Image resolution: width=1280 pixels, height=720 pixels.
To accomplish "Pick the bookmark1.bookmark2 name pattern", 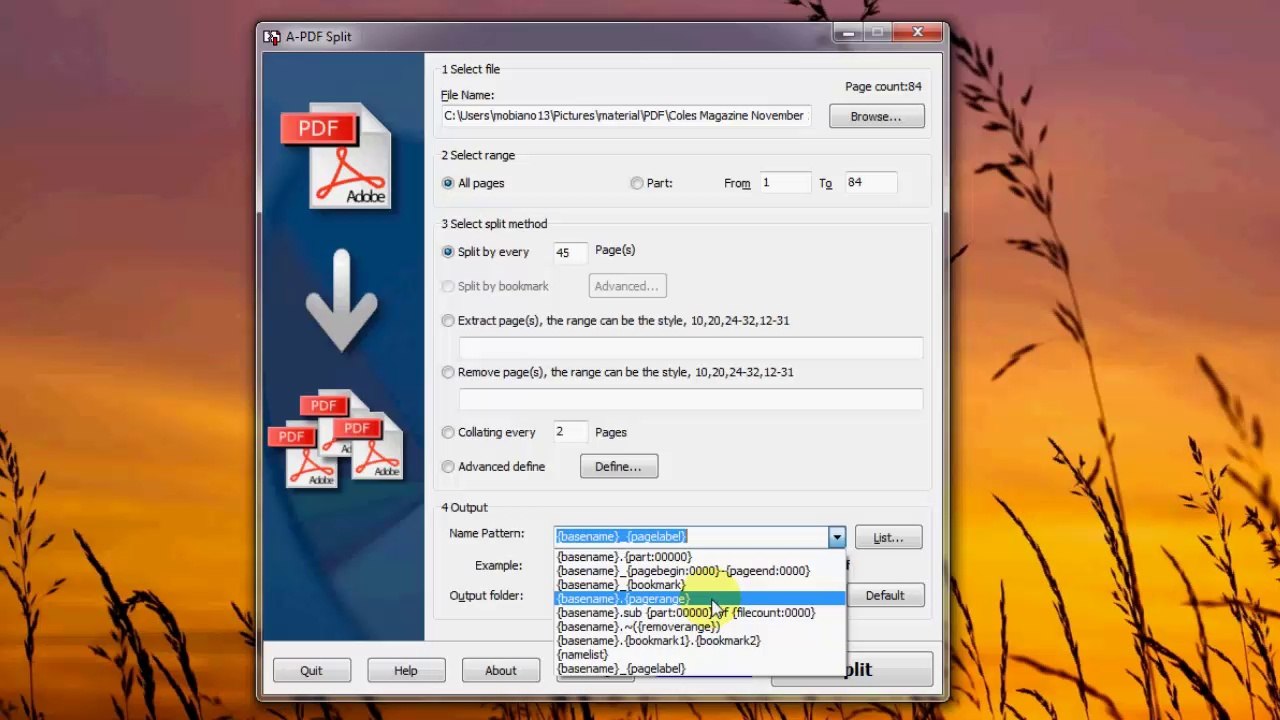I will coord(700,641).
